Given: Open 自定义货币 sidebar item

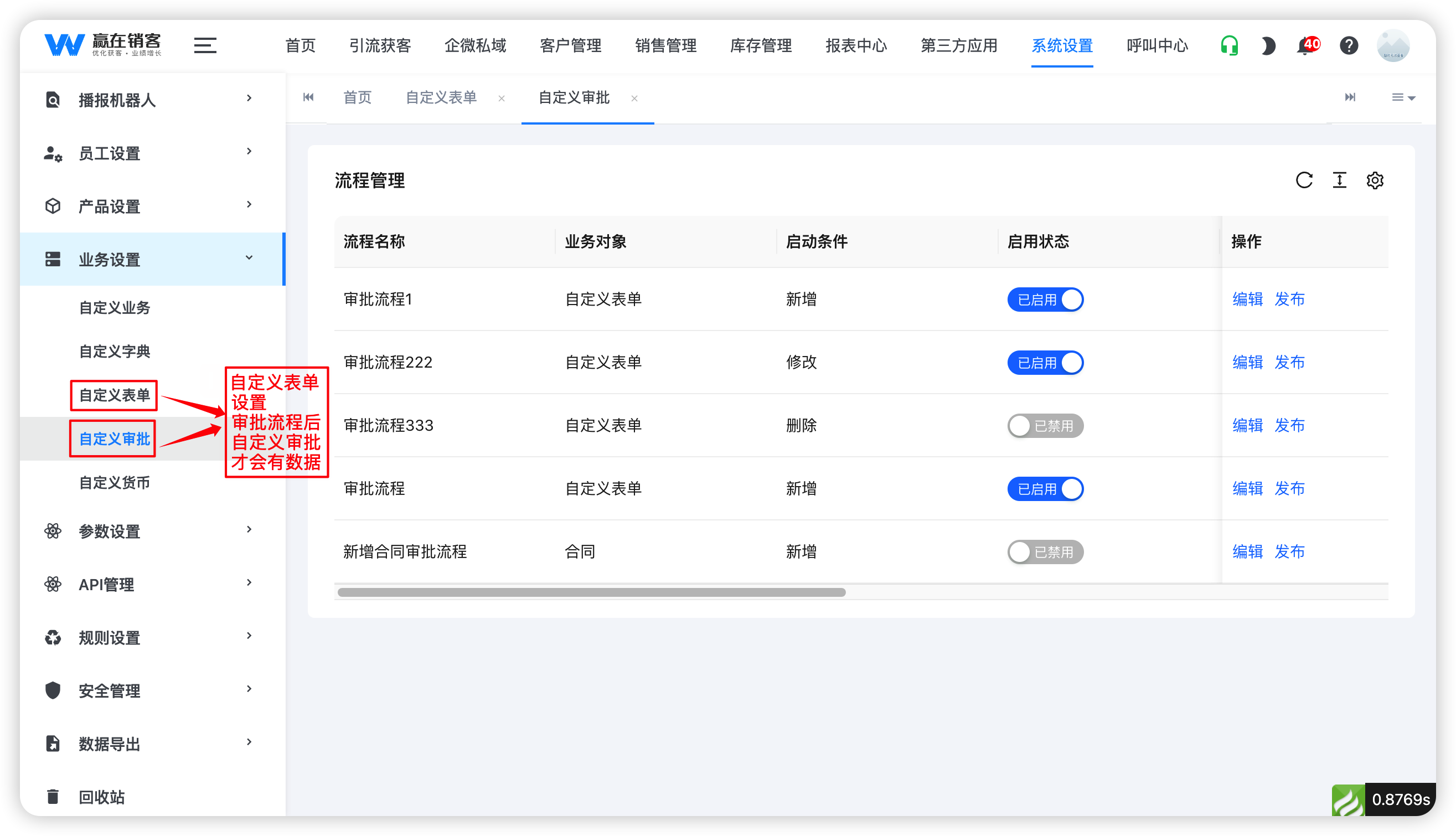Looking at the screenshot, I should pyautogui.click(x=115, y=483).
